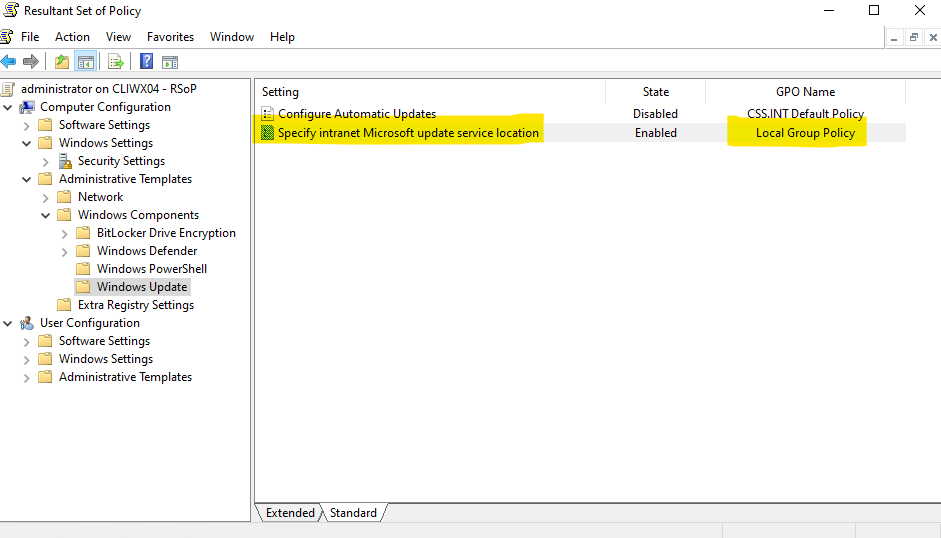The image size is (941, 538).
Task: Click the 'Enabled' state cell
Action: (x=656, y=133)
